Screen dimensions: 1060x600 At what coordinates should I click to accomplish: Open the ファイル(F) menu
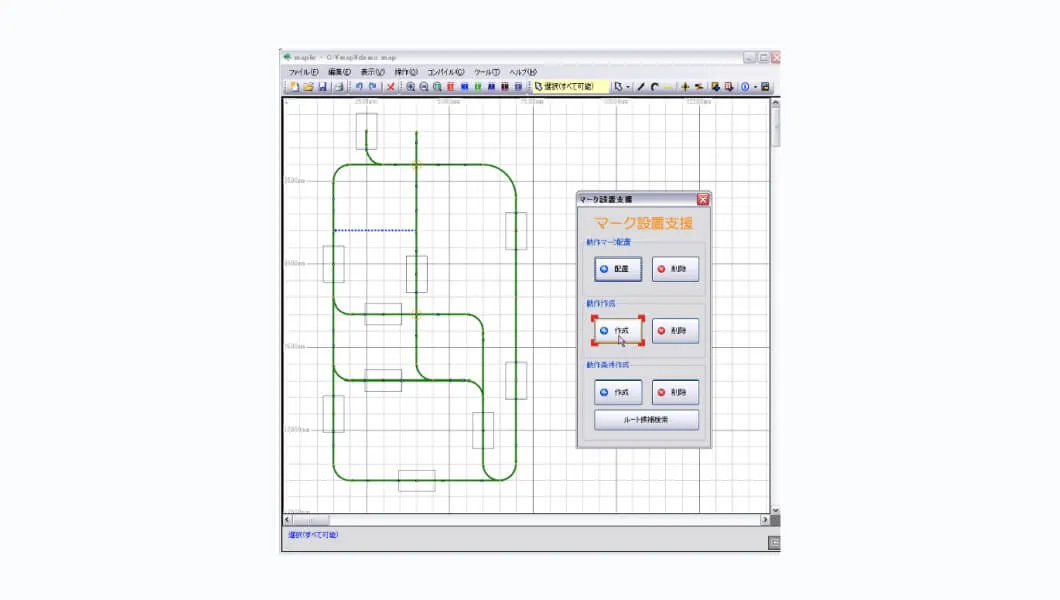(303, 72)
